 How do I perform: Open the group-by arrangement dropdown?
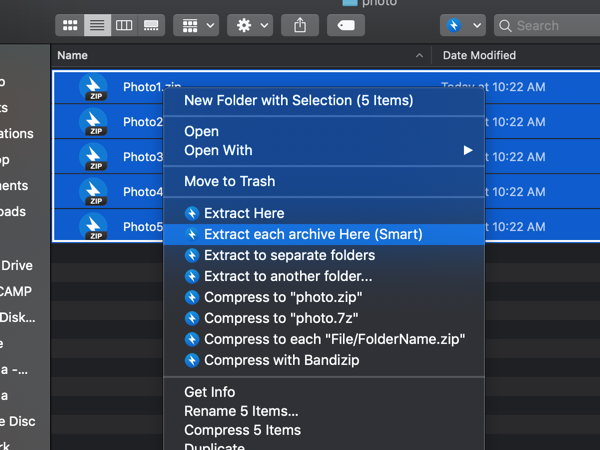click(x=198, y=25)
